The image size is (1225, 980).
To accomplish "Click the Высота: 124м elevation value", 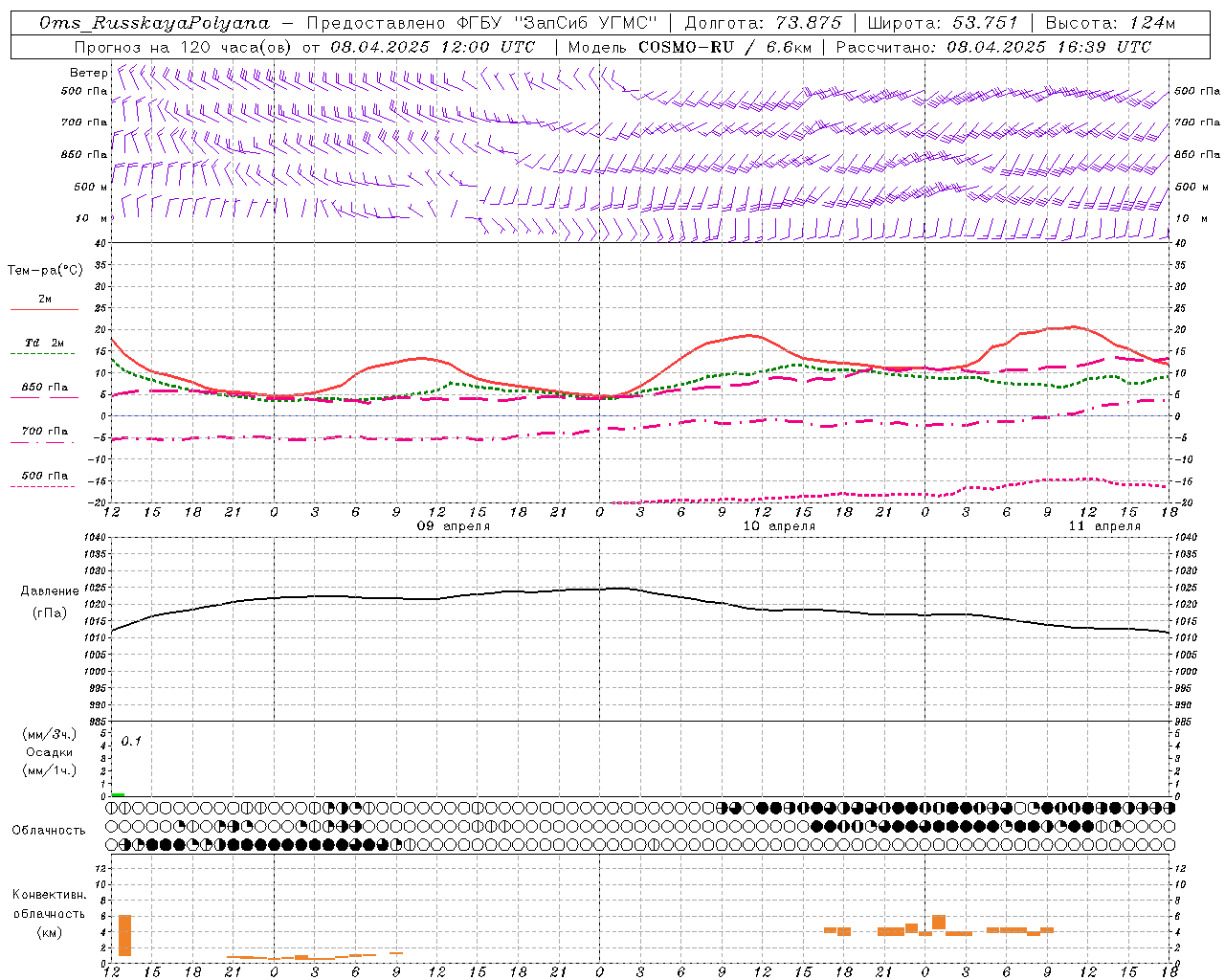I will click(1110, 23).
